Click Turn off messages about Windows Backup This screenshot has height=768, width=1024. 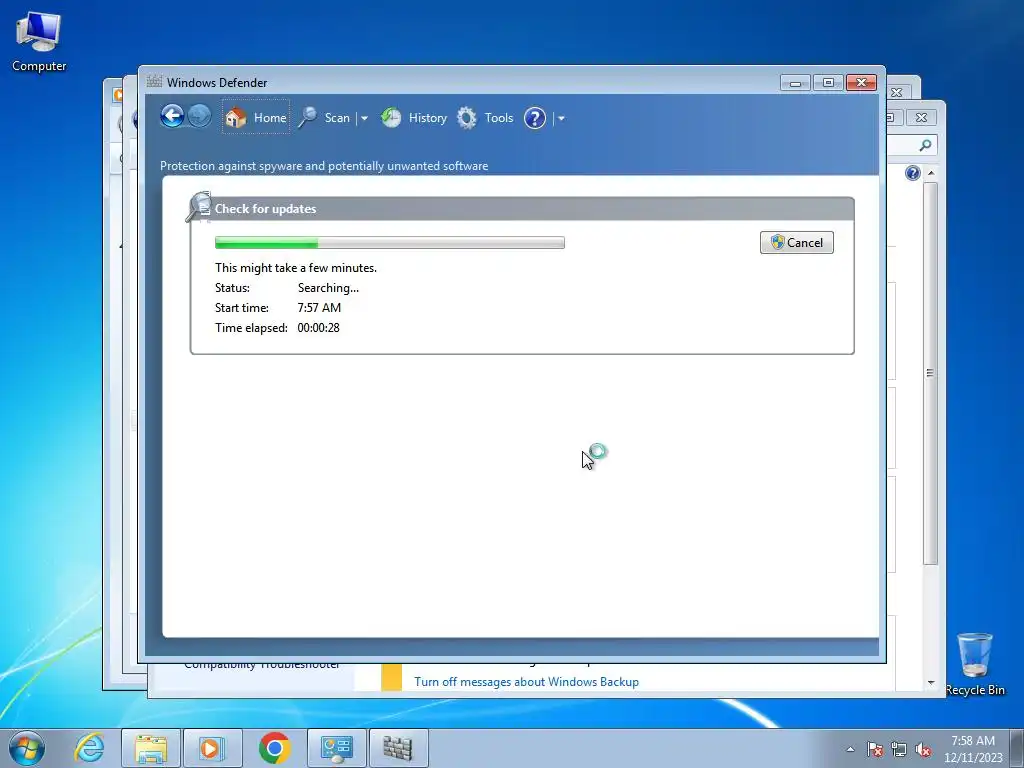tap(526, 681)
